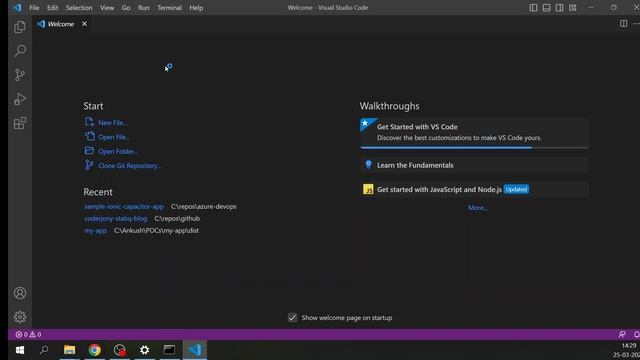Click path text C:\repos\azure-devops
The image size is (640, 360).
coord(204,207)
